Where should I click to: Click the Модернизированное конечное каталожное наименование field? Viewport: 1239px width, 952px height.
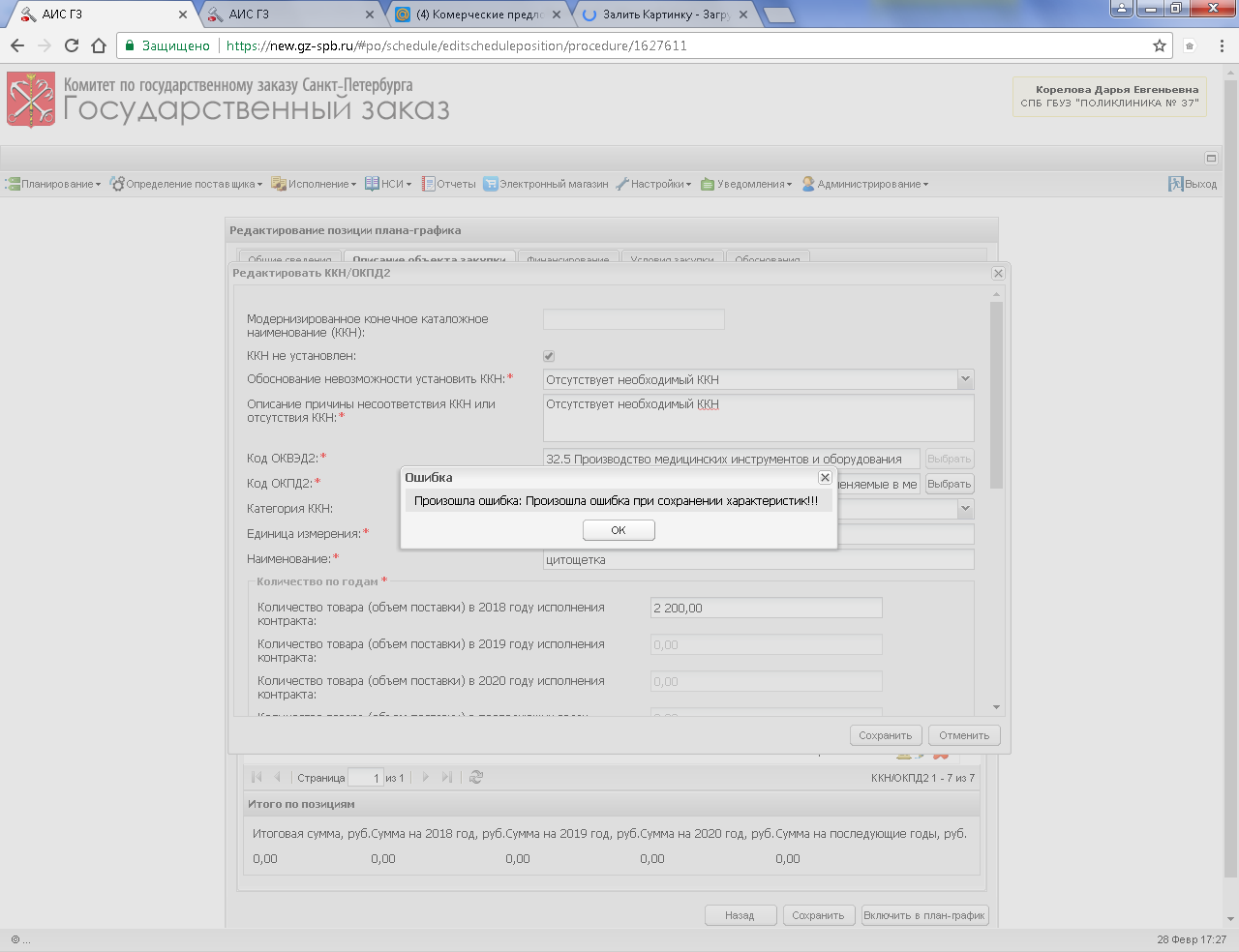click(634, 319)
